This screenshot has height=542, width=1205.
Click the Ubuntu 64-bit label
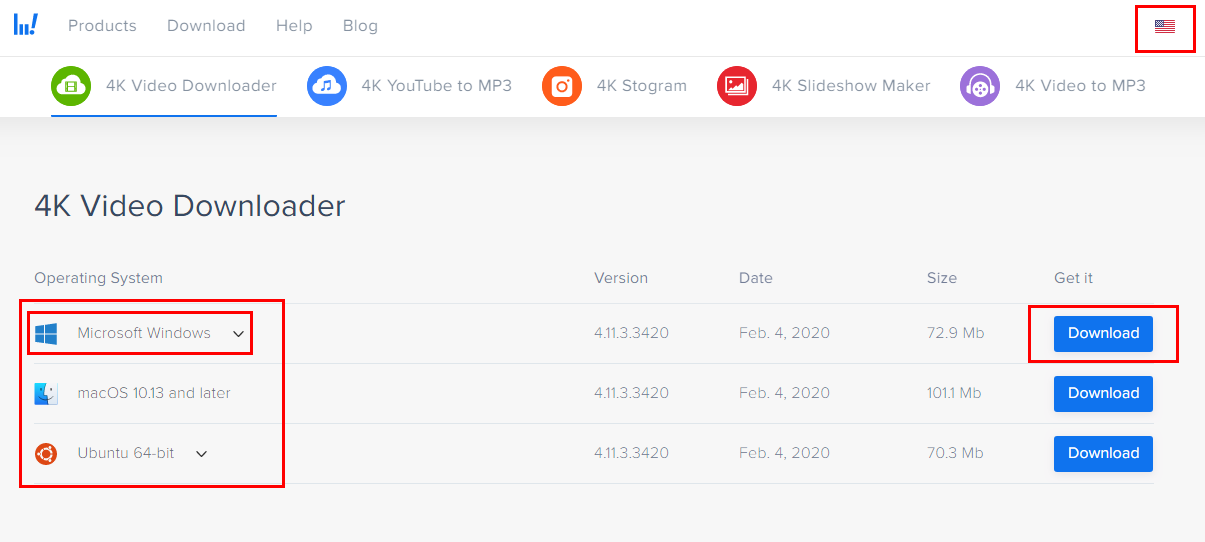[126, 454]
